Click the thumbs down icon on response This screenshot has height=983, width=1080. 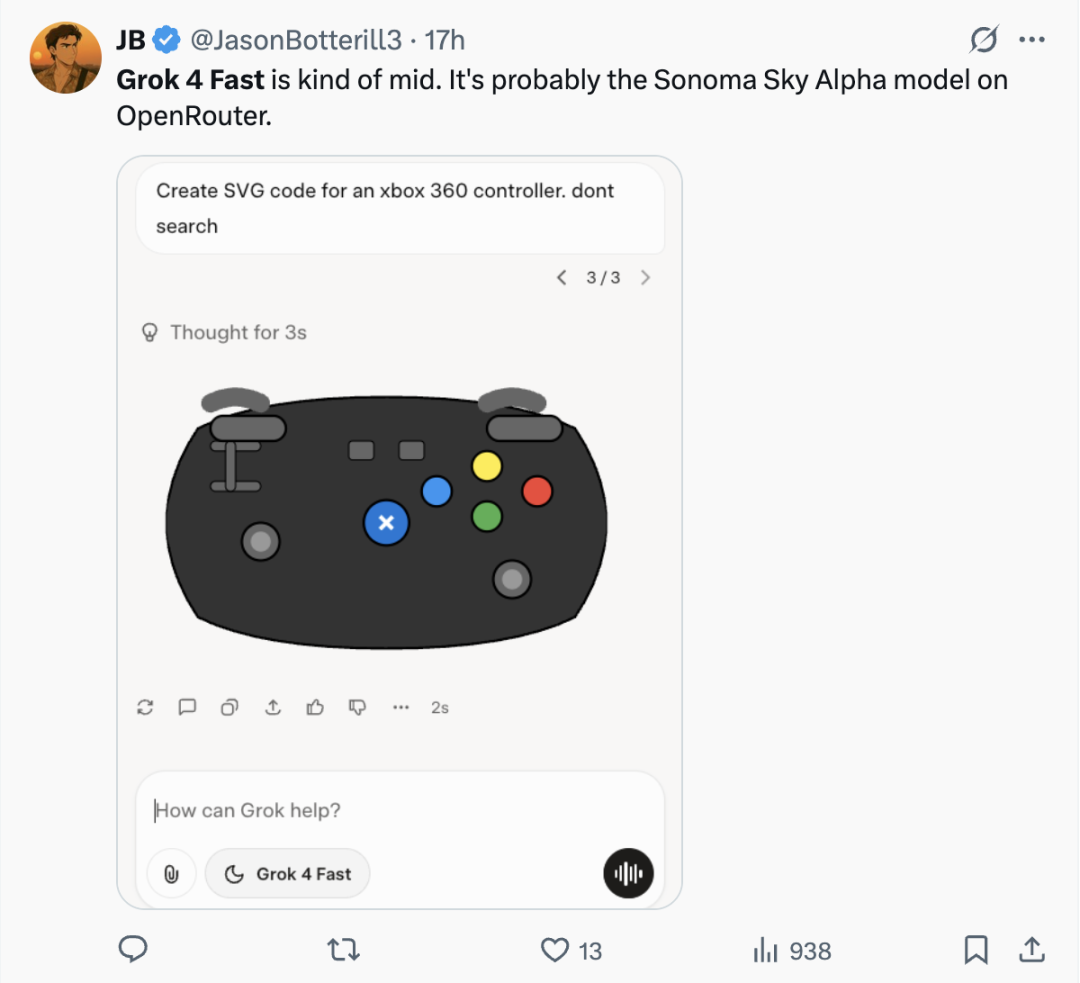(357, 707)
